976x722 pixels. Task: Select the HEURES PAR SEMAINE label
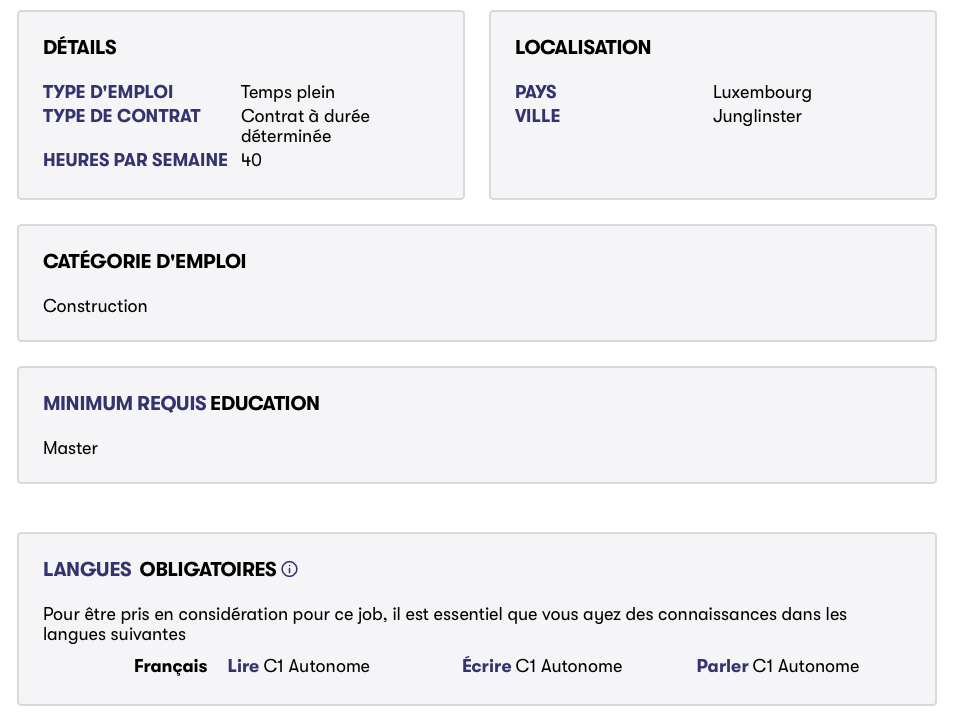click(x=135, y=160)
